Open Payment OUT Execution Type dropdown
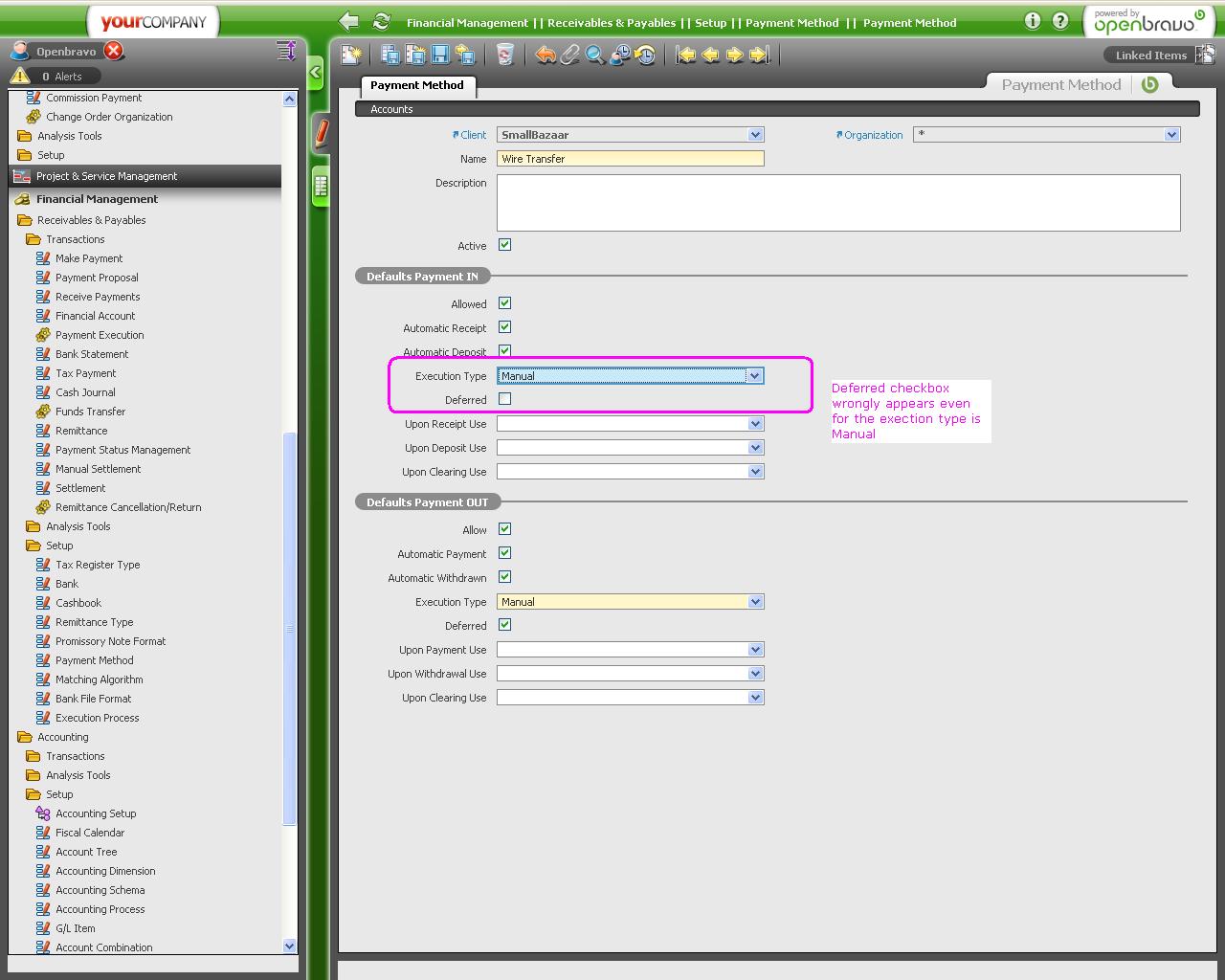Viewport: 1225px width, 980px height. (755, 602)
